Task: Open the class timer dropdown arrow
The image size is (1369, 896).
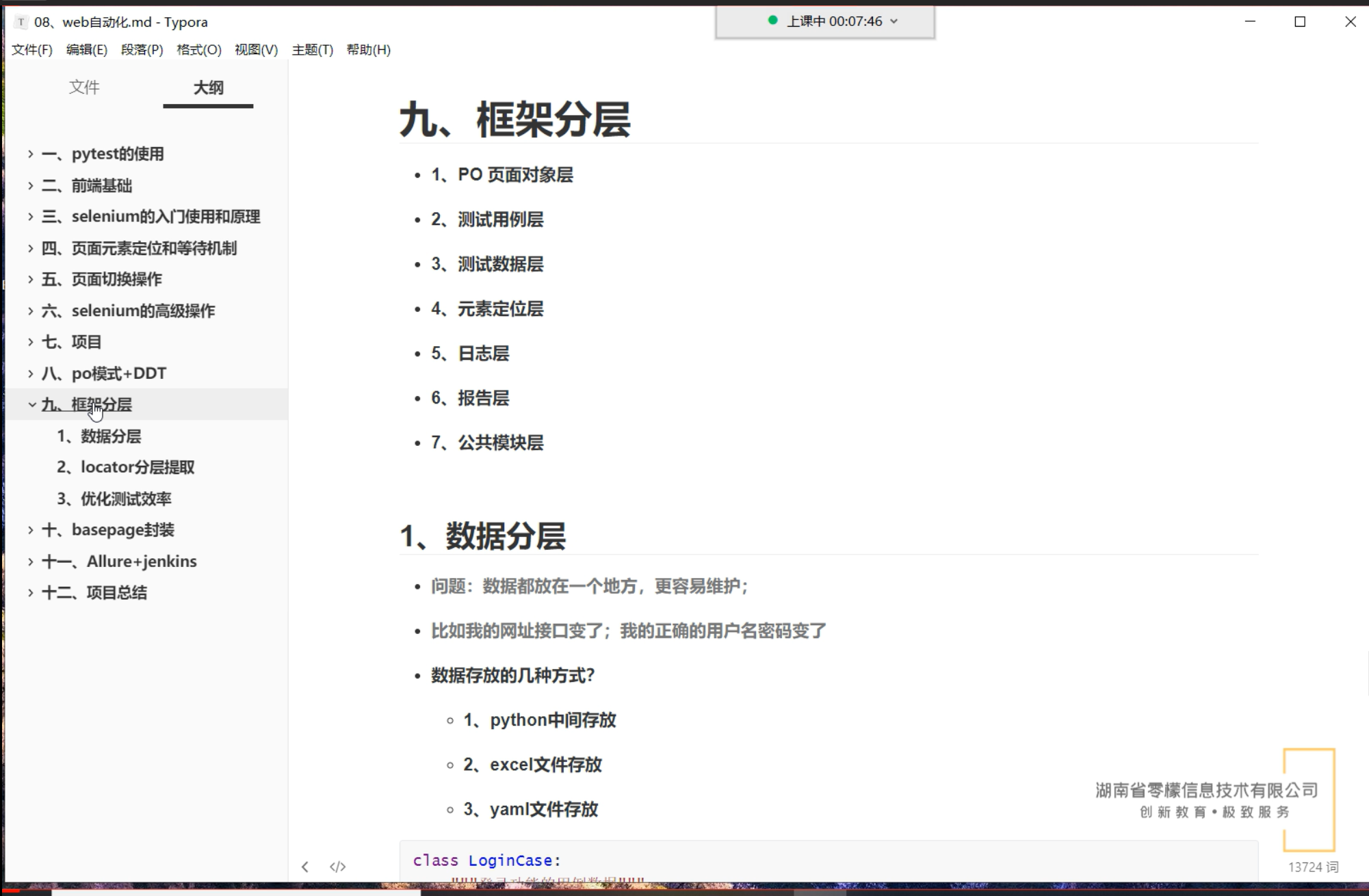Action: 894,21
